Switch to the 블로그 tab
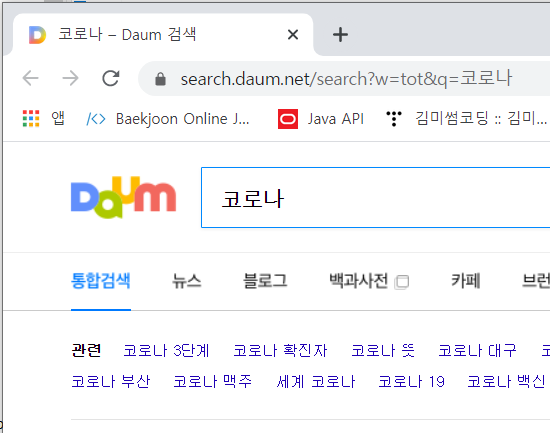 pos(265,281)
